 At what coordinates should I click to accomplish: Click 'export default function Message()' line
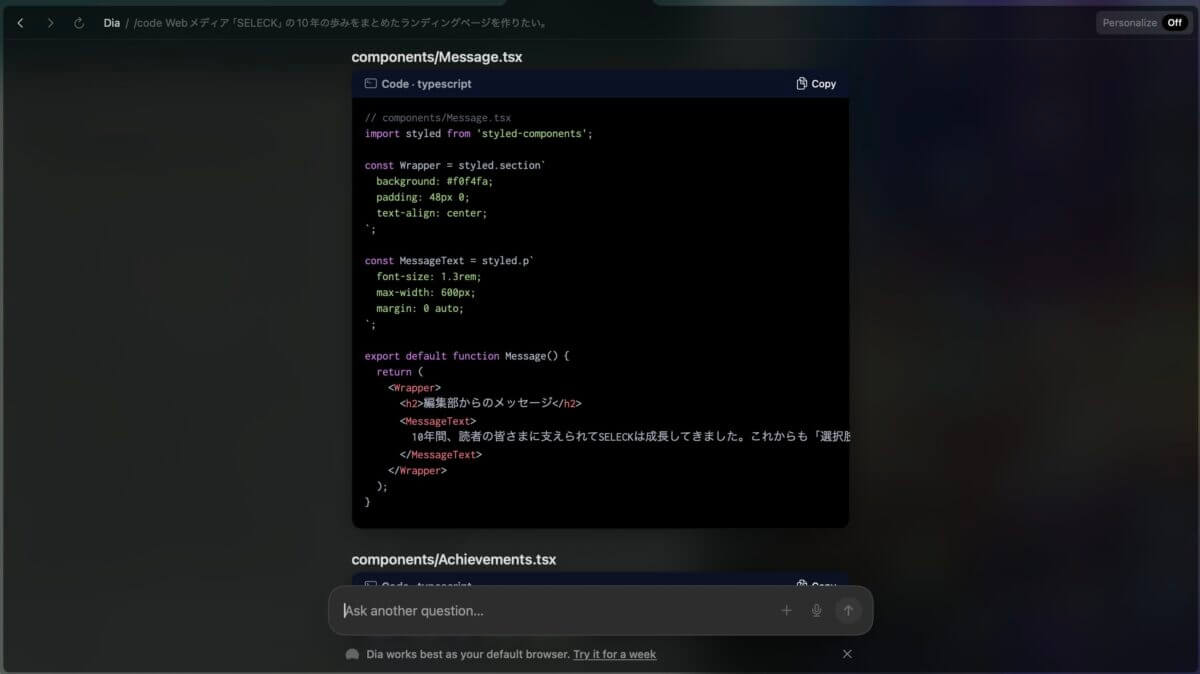(467, 356)
